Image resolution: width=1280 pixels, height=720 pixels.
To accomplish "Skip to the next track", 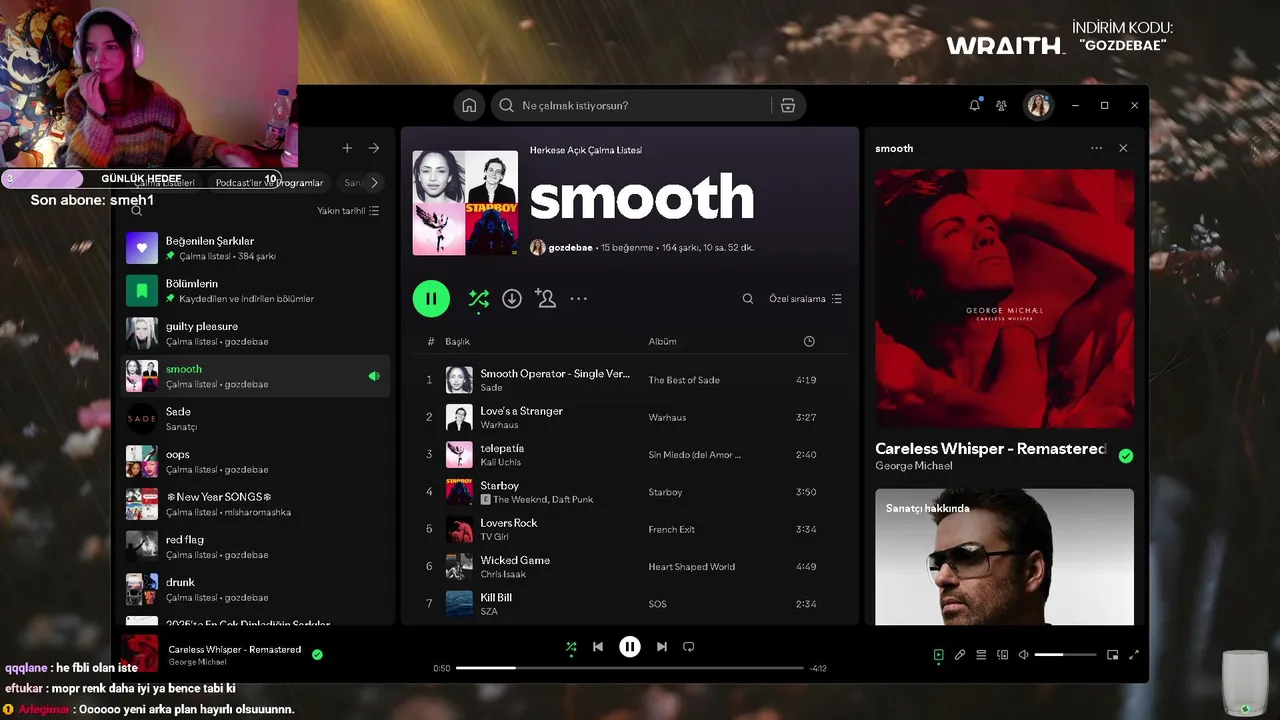I will click(661, 647).
